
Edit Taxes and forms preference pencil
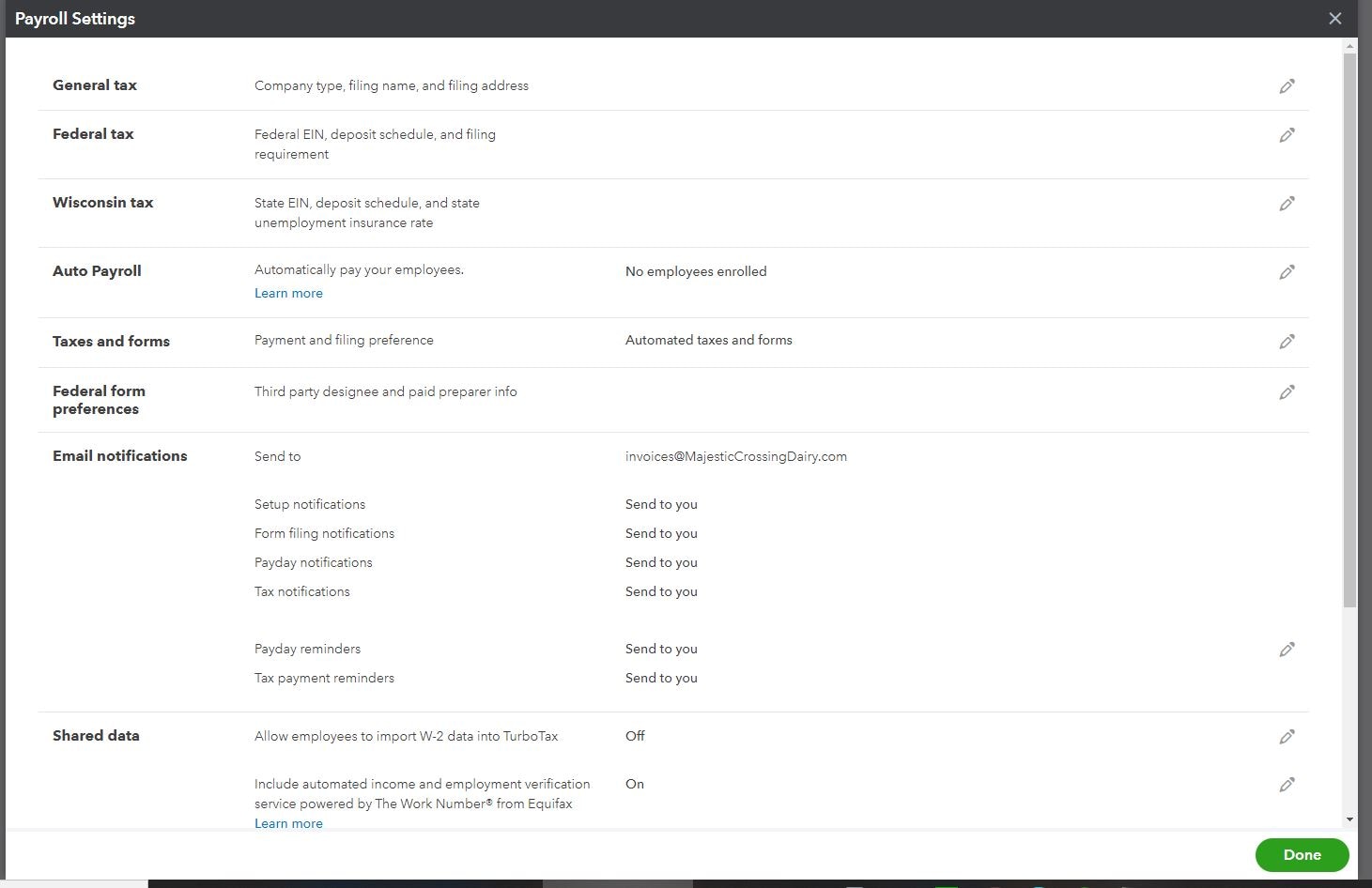(1287, 342)
